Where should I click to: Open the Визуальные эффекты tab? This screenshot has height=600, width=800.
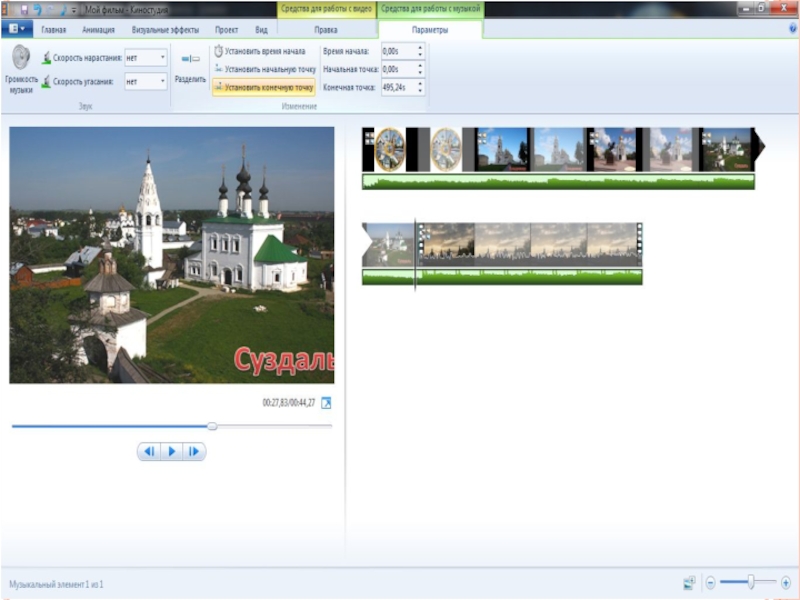click(x=165, y=30)
